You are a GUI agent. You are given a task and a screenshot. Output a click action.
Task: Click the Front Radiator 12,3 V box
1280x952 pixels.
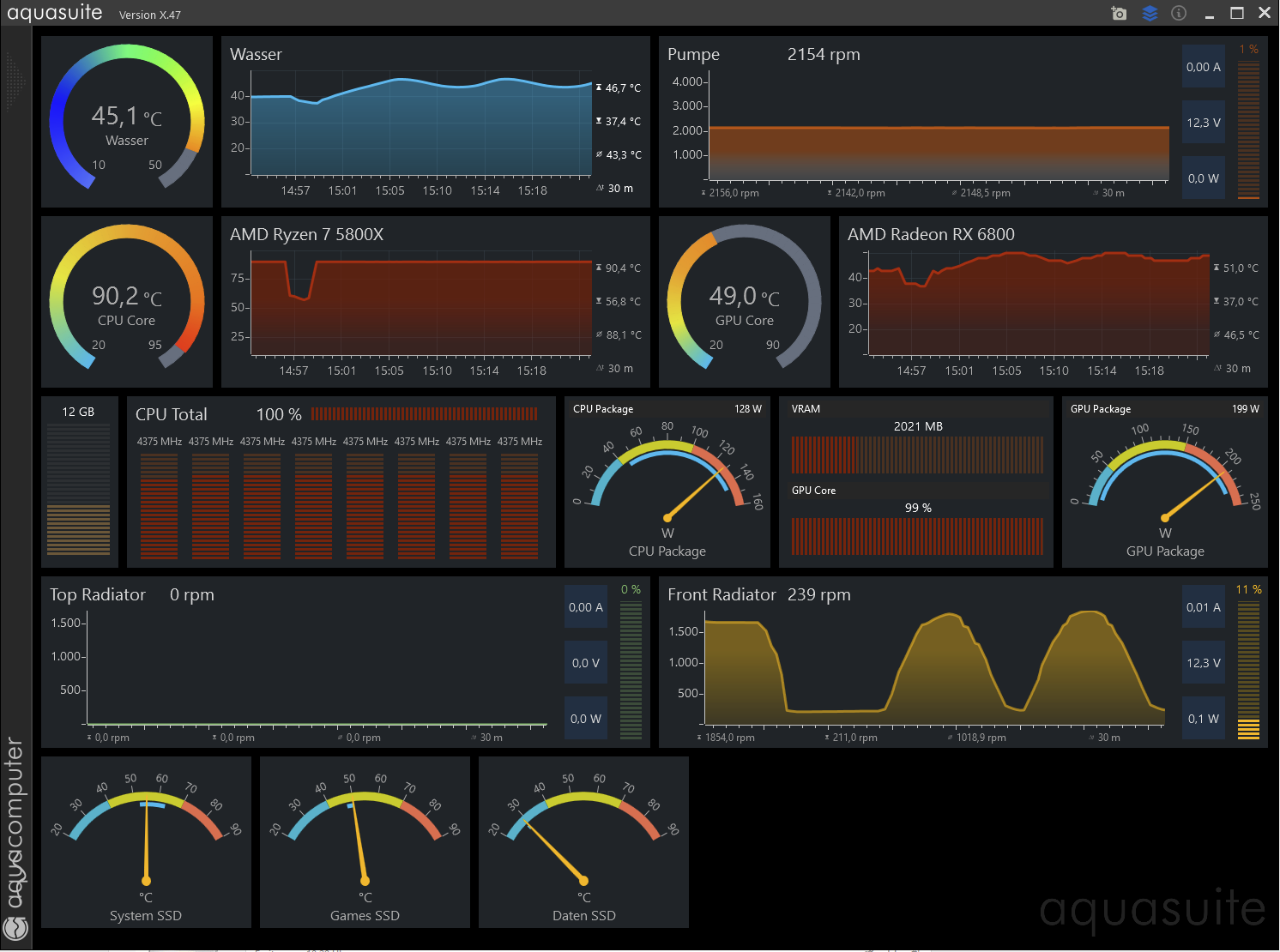pos(1204,663)
